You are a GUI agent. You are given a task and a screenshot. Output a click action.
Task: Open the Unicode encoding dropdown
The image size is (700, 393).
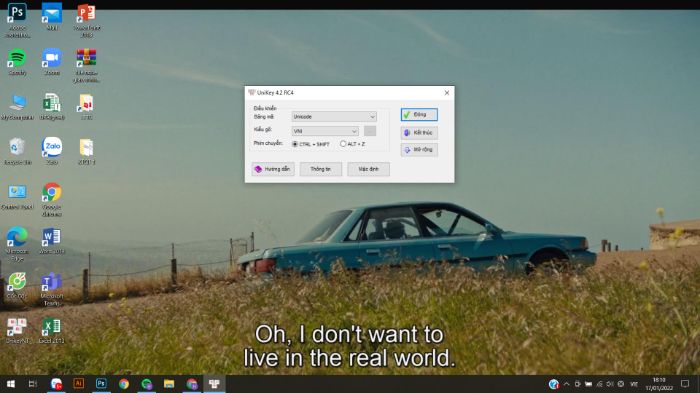click(x=334, y=117)
